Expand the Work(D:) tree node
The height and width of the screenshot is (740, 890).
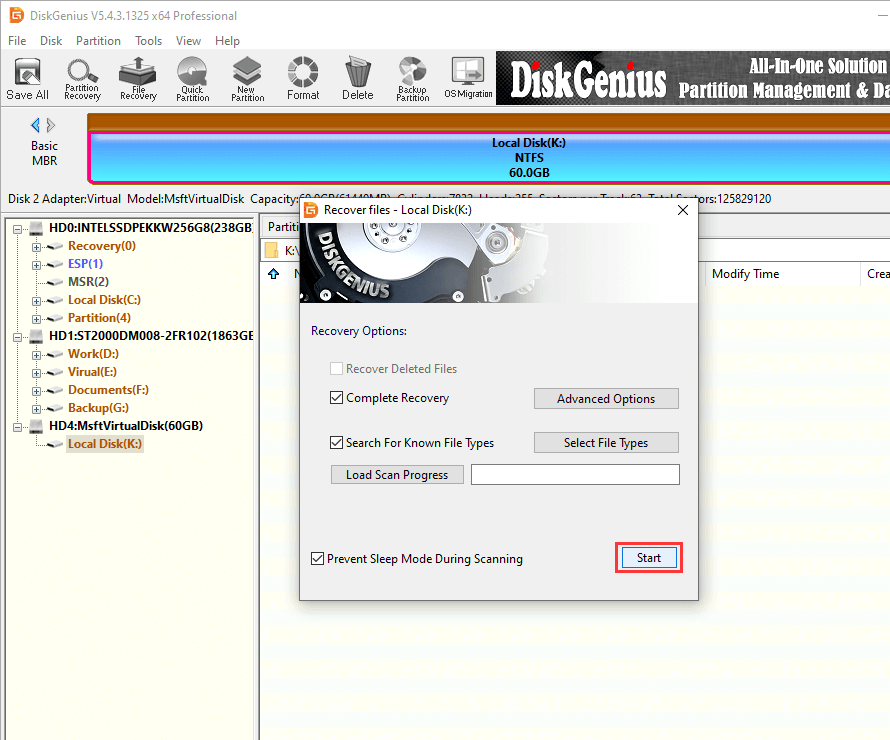point(37,354)
